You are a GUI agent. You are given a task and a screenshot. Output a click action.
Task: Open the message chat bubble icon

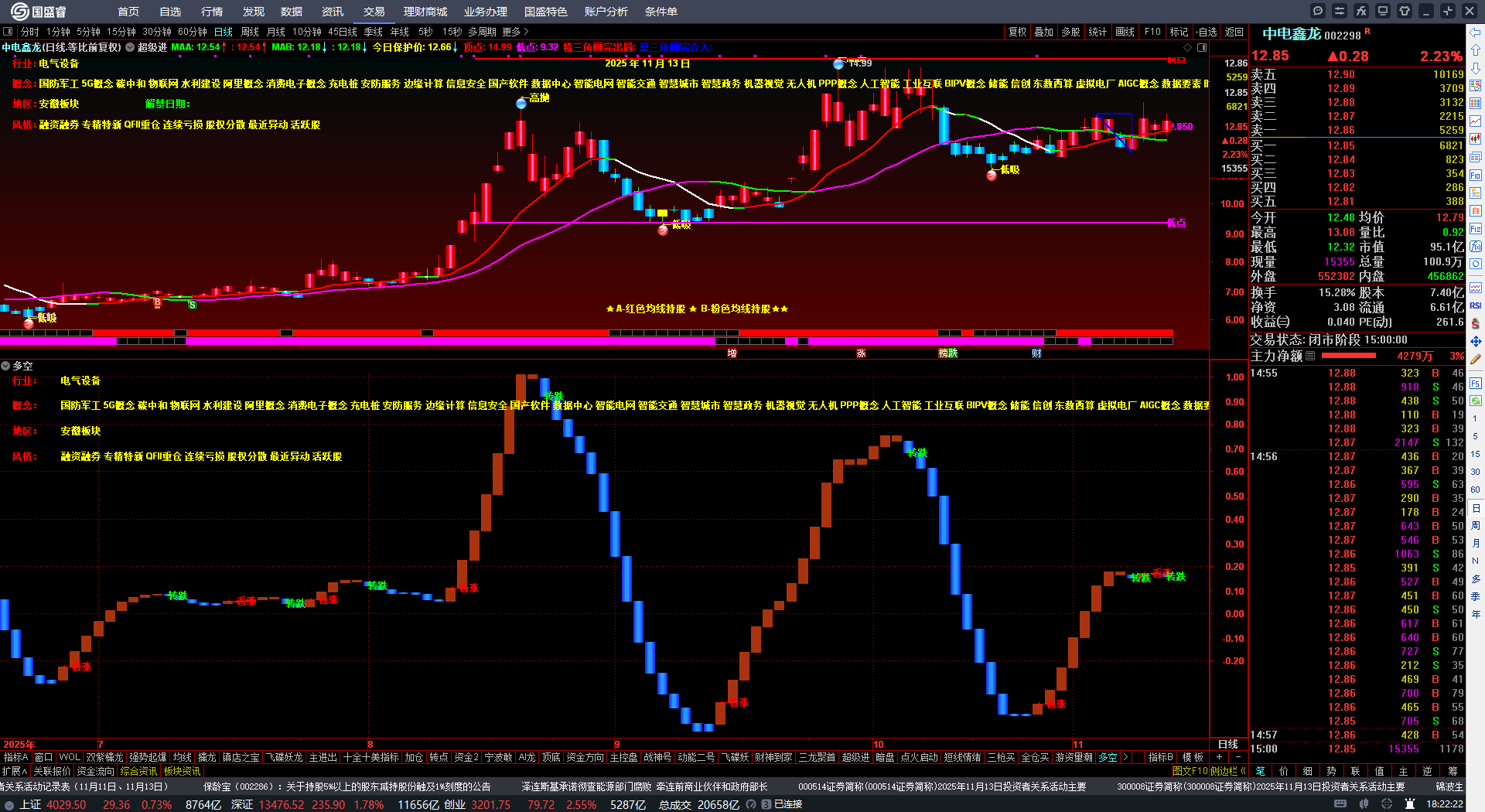tap(1318, 11)
